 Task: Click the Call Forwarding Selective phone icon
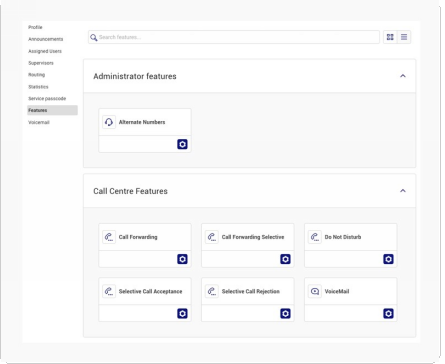coord(212,237)
